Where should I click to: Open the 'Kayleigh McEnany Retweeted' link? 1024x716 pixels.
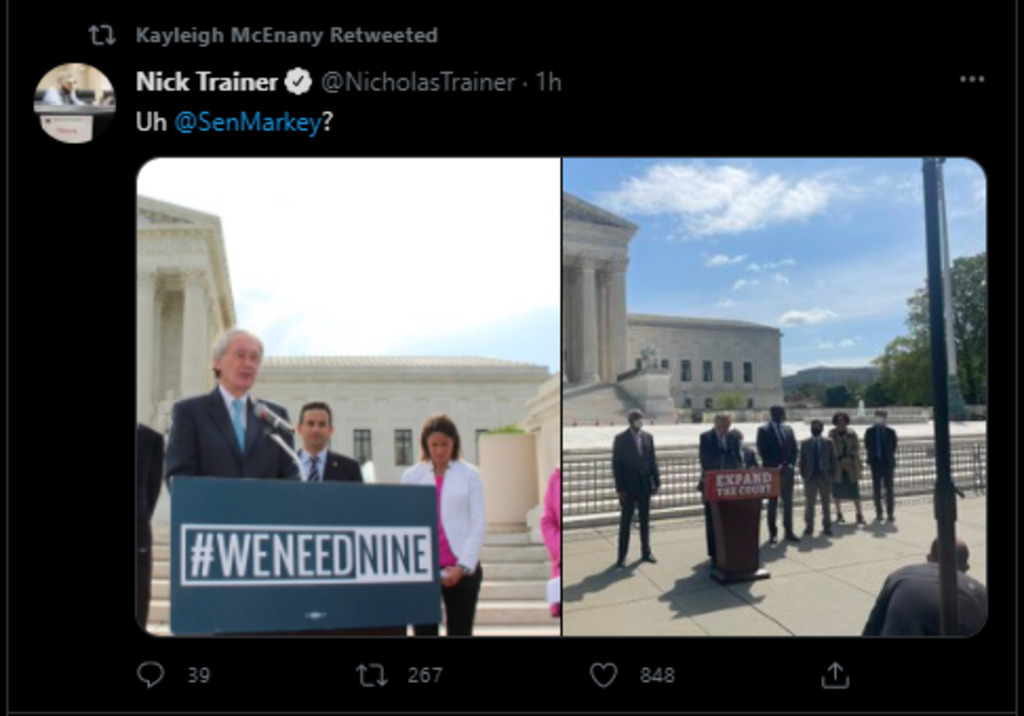286,36
